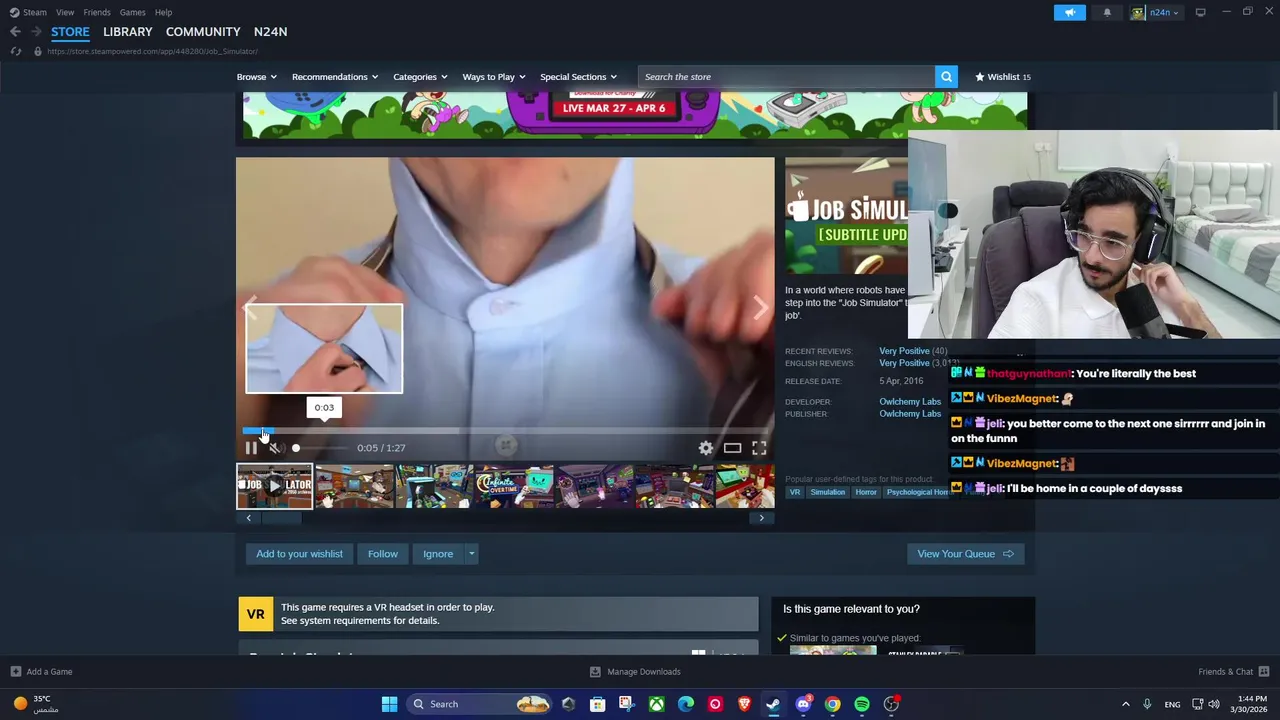Select the Job Simulator trailer thumbnail
Screen dimensions: 1280x720
point(274,486)
